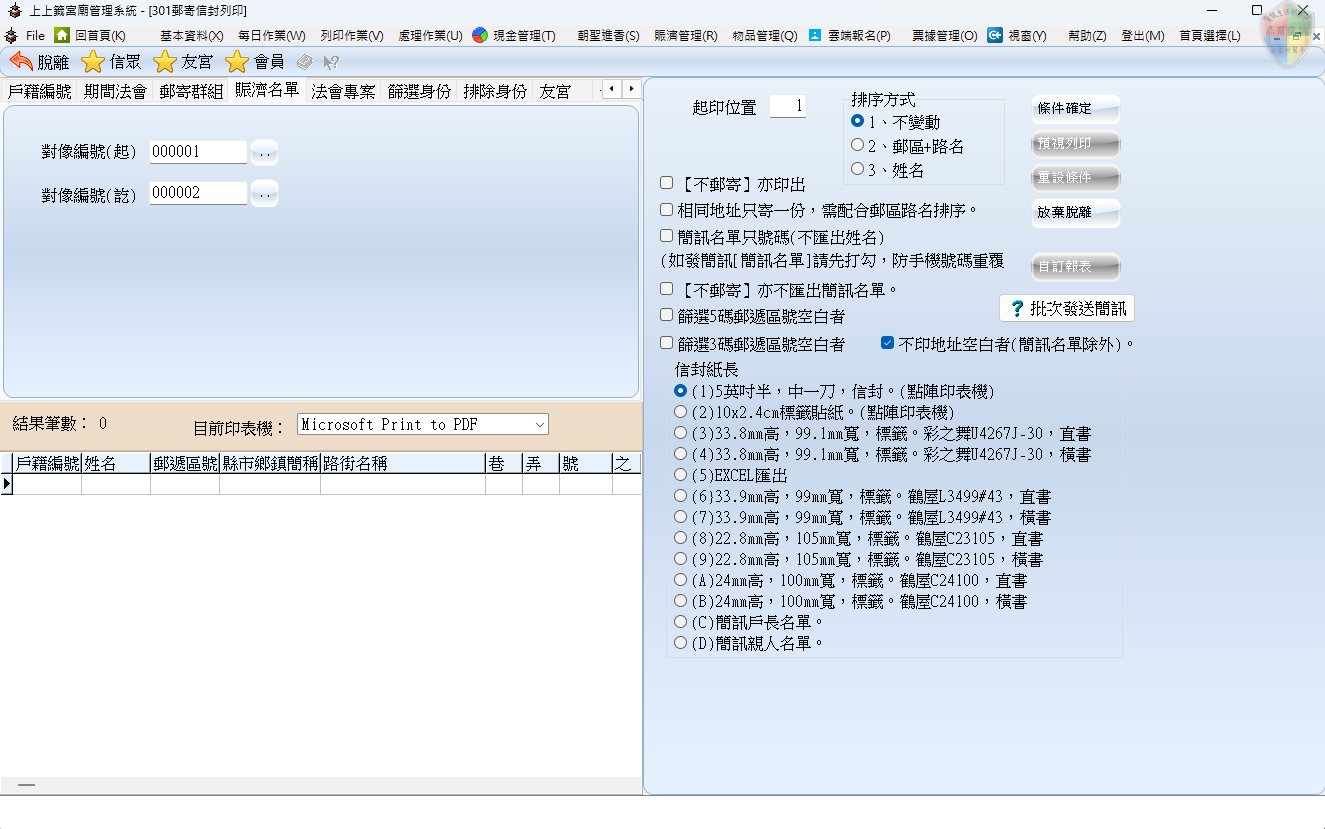Image resolution: width=1325 pixels, height=829 pixels.
Task: Open the 會員 star shortcut
Action: (237, 62)
